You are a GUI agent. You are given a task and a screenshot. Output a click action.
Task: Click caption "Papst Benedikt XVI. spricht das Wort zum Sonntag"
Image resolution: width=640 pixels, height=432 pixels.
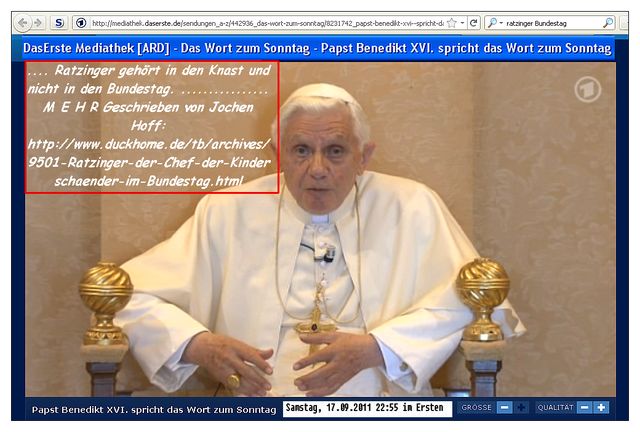tap(154, 409)
